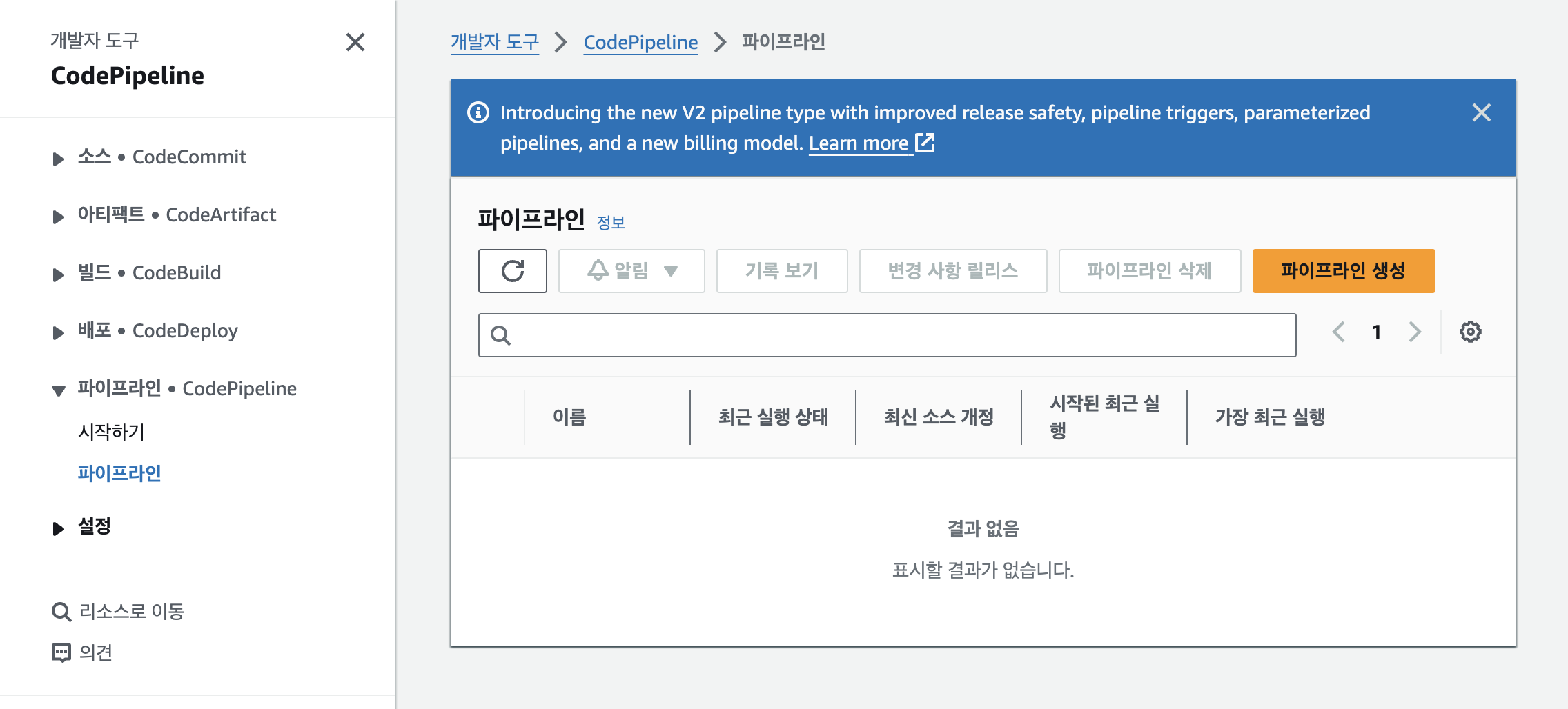Click 최신 소스 개정 column header
The height and width of the screenshot is (709, 1568).
(x=939, y=417)
